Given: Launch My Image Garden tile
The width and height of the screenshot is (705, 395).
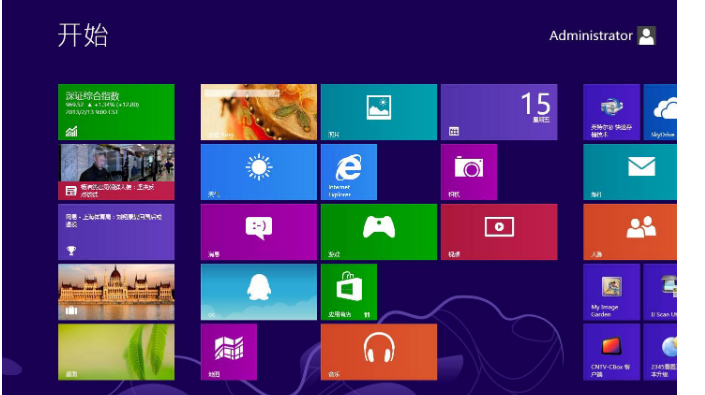Looking at the screenshot, I should [x=611, y=292].
